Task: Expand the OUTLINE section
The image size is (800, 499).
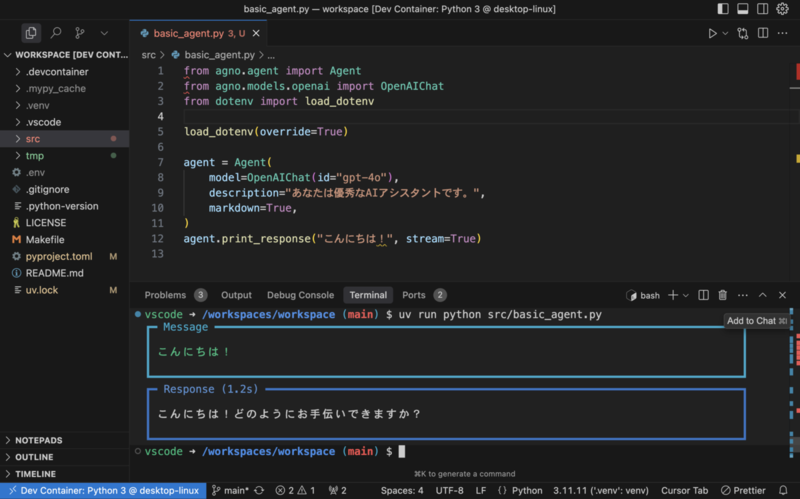Action: coord(64,457)
